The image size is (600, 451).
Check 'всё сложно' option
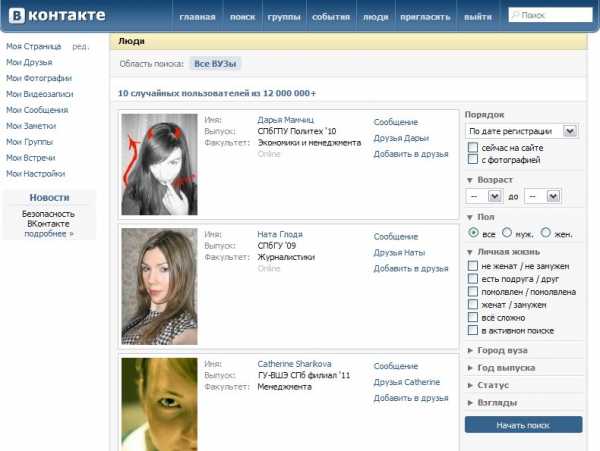(473, 317)
